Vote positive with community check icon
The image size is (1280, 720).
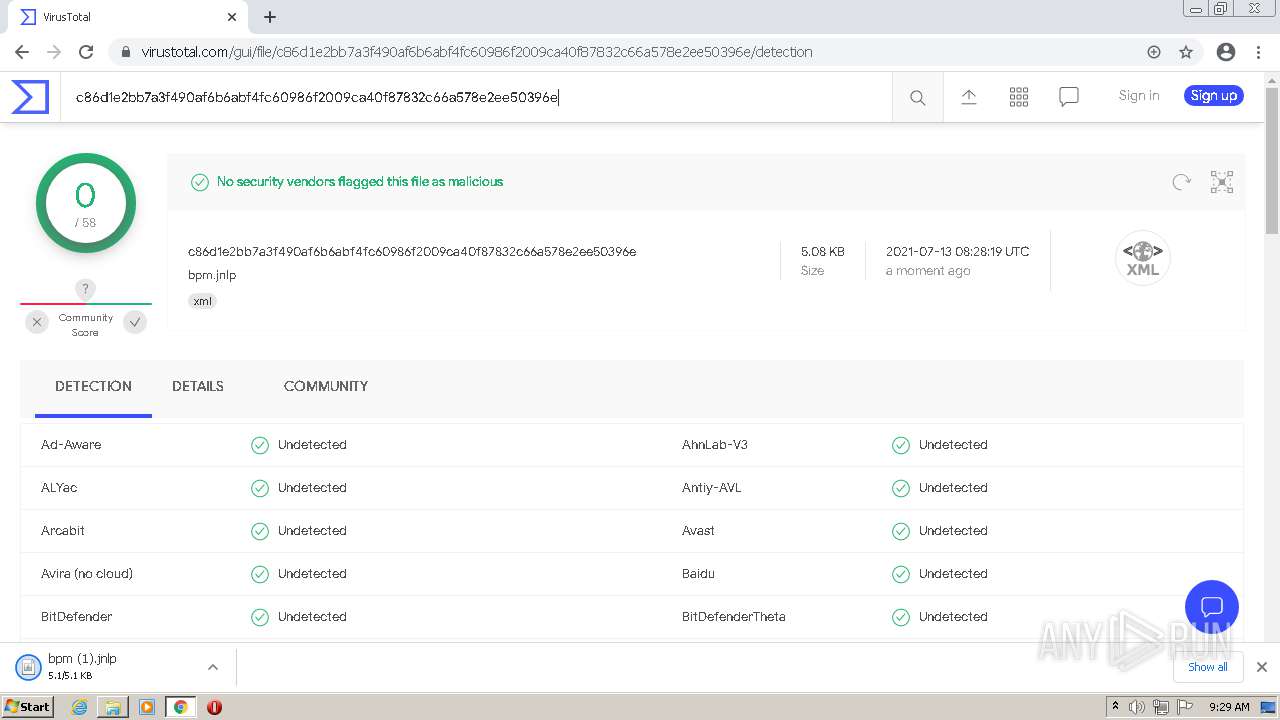pyautogui.click(x=135, y=322)
